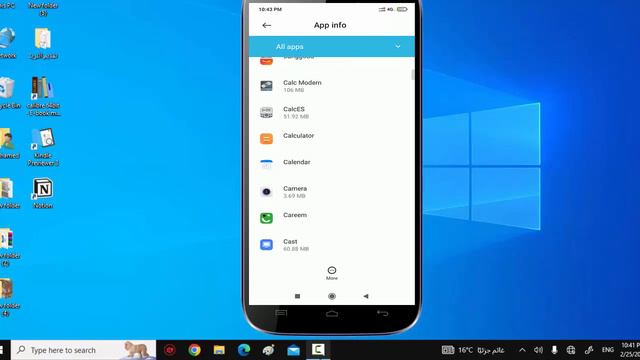Open the calibre E-book desktop shortcut
This screenshot has width=640, height=360.
[x=43, y=96]
